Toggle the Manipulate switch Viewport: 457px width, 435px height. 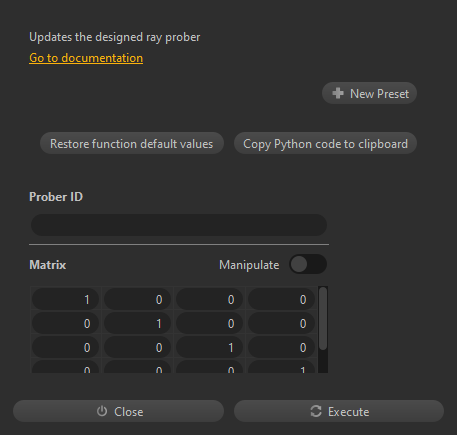308,264
